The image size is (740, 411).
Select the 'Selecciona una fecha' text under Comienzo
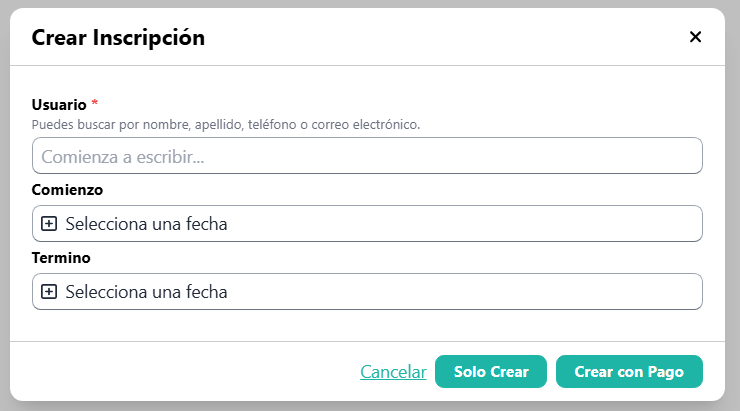coord(146,224)
